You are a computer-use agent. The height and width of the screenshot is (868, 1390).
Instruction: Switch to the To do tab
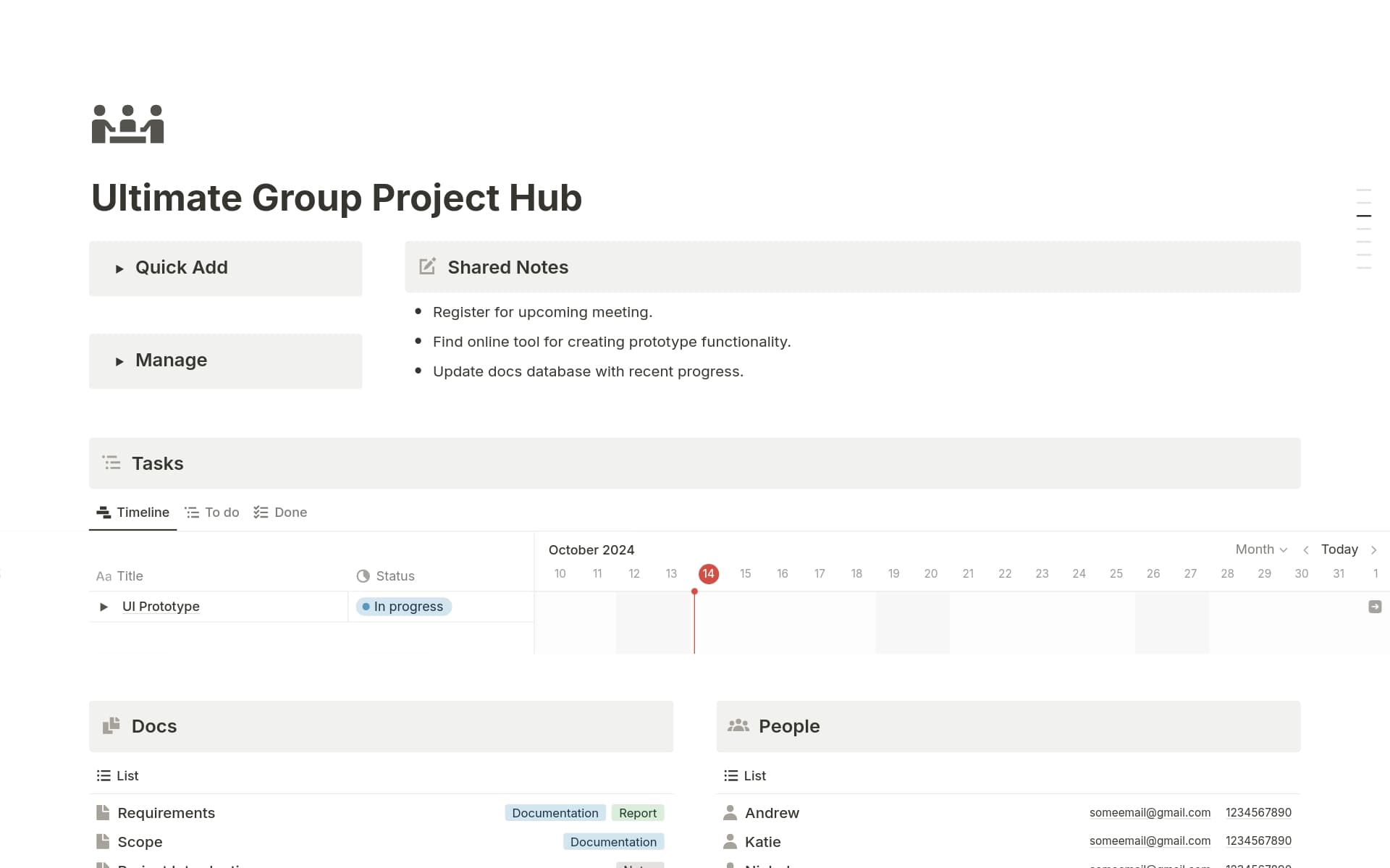pyautogui.click(x=211, y=512)
